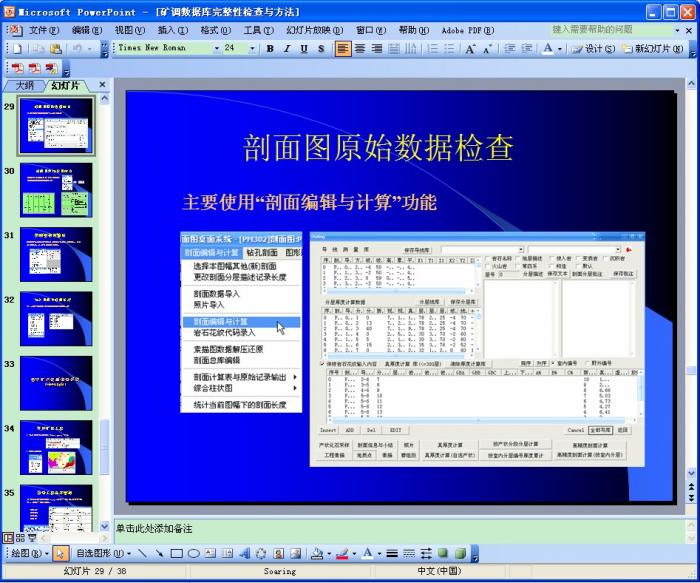
Task: Select the Rectangle shape tool
Action: 176,553
